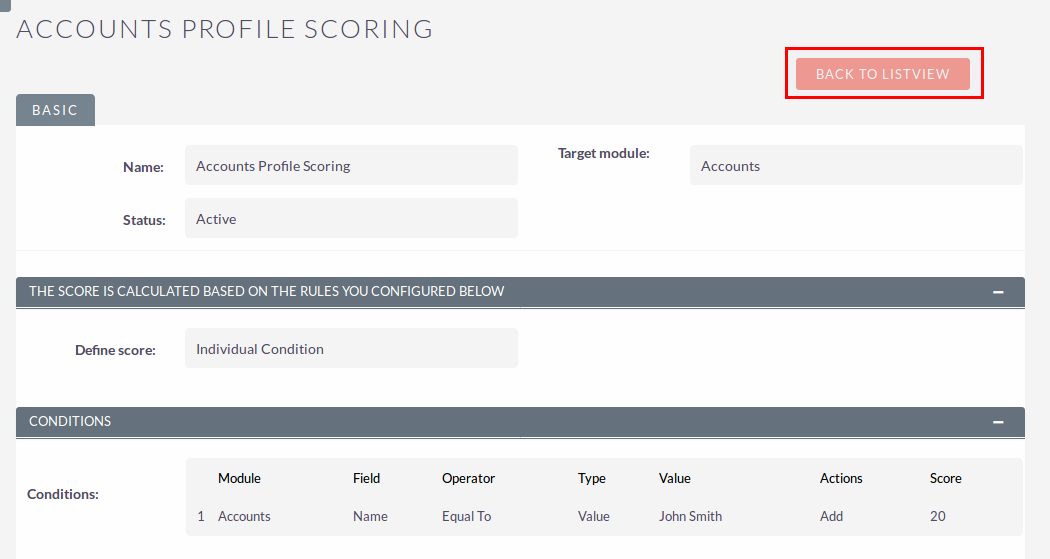Click the score rules panel header title
Viewport: 1050px width, 559px height.
pyautogui.click(x=267, y=291)
